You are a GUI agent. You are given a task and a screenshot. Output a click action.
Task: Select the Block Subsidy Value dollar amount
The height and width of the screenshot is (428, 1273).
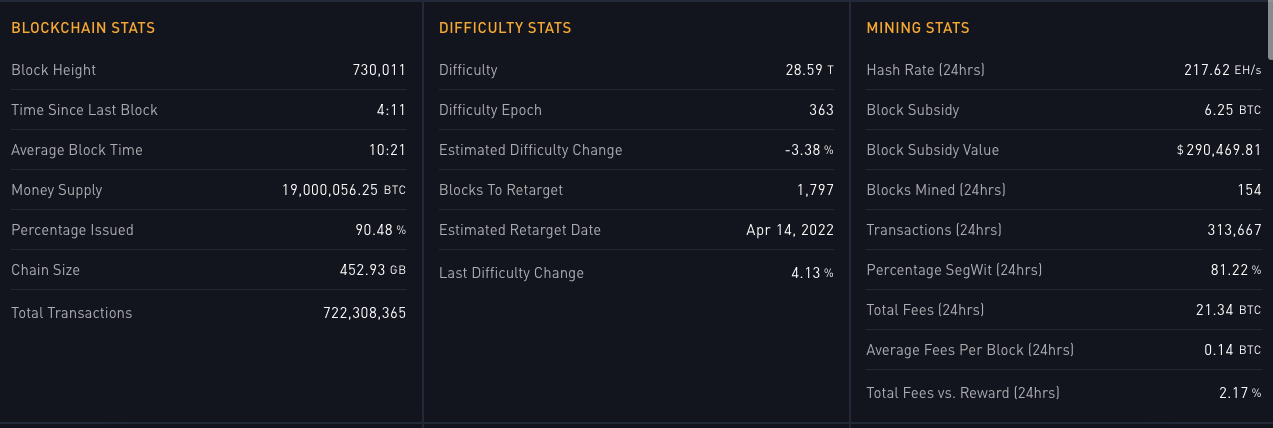[1219, 150]
